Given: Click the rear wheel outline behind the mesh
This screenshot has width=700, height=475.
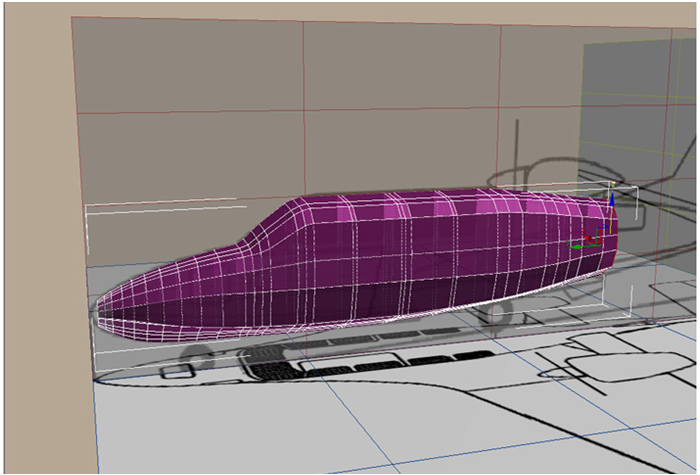Looking at the screenshot, I should [x=497, y=314].
